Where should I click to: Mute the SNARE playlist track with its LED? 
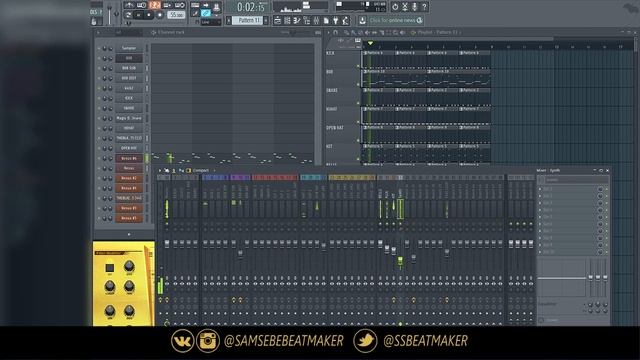point(358,103)
